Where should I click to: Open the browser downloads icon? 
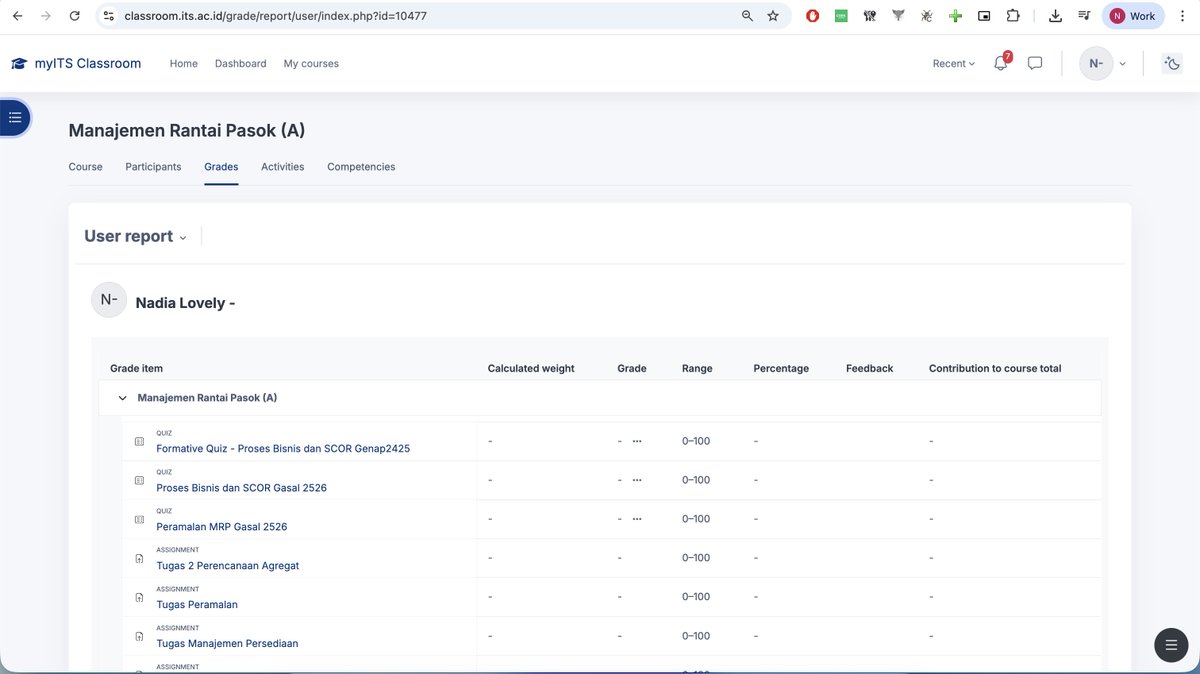pyautogui.click(x=1055, y=16)
